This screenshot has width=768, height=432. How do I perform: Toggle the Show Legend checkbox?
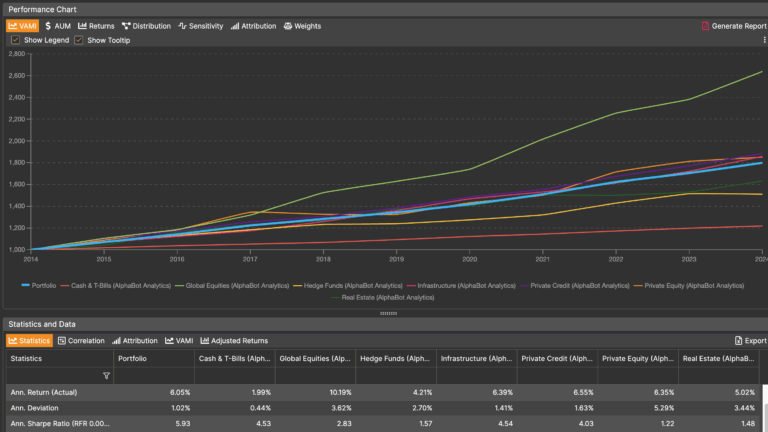15,40
